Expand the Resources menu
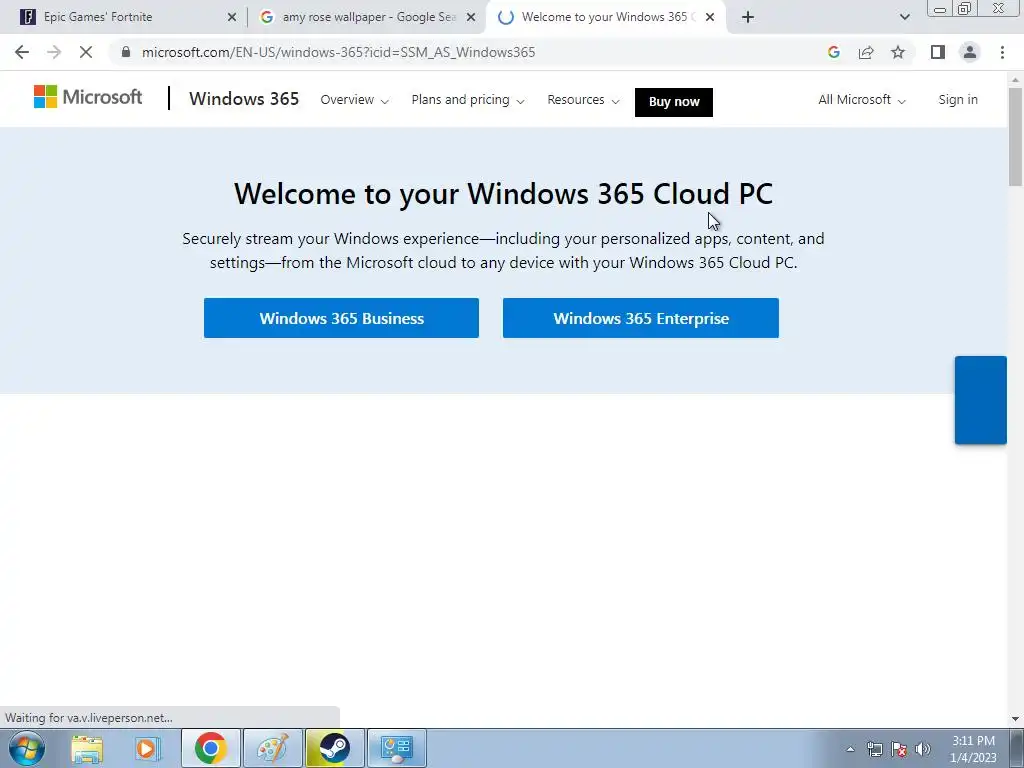 (583, 100)
